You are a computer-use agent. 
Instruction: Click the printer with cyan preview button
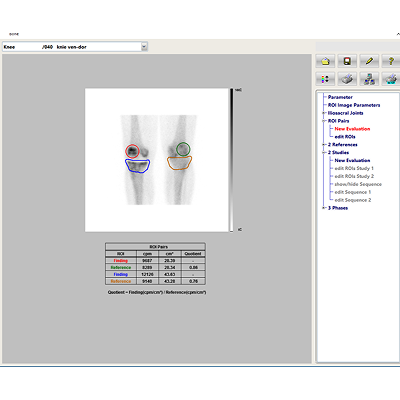391,79
